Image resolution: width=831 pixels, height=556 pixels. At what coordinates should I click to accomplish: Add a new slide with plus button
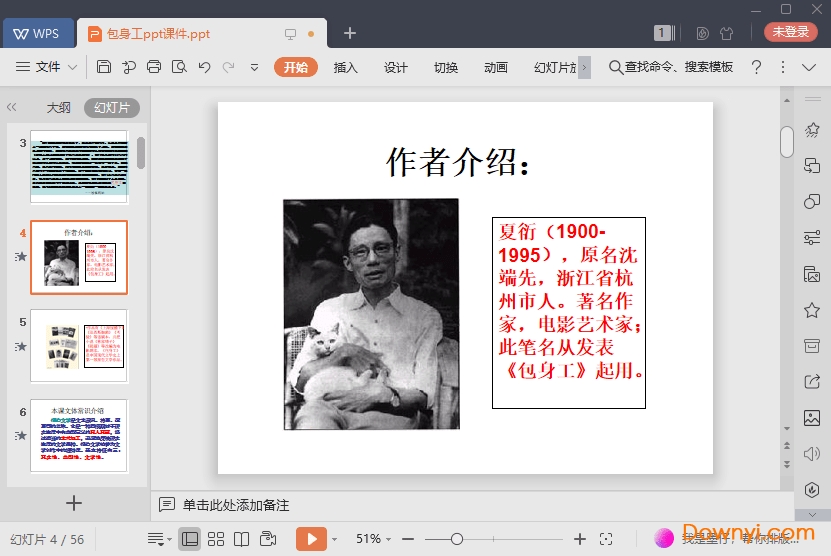point(74,503)
